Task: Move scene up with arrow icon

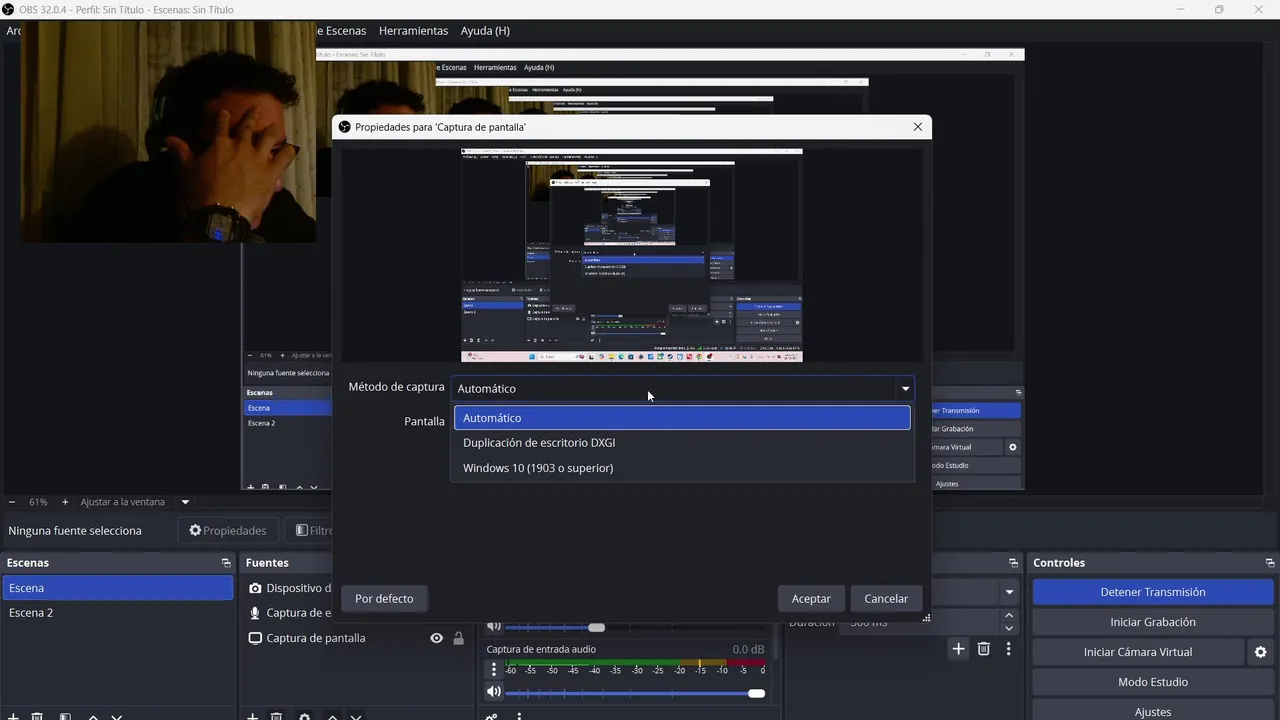Action: click(93, 716)
